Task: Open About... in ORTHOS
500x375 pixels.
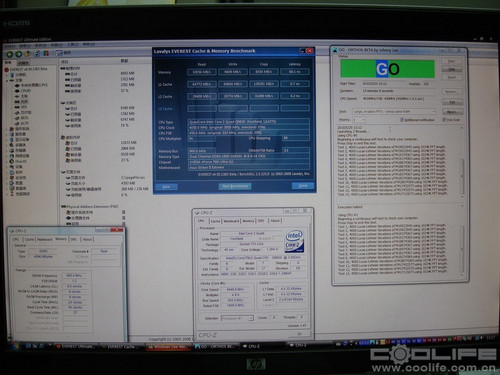Action: click(452, 112)
